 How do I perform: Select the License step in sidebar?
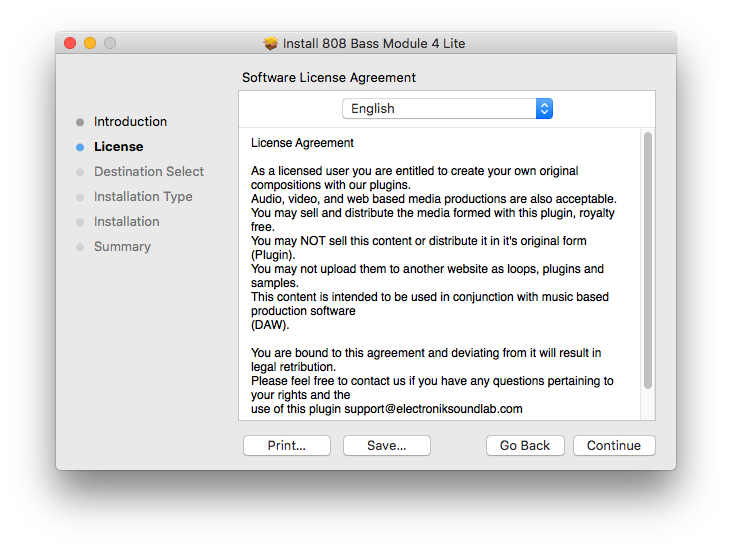coord(119,147)
